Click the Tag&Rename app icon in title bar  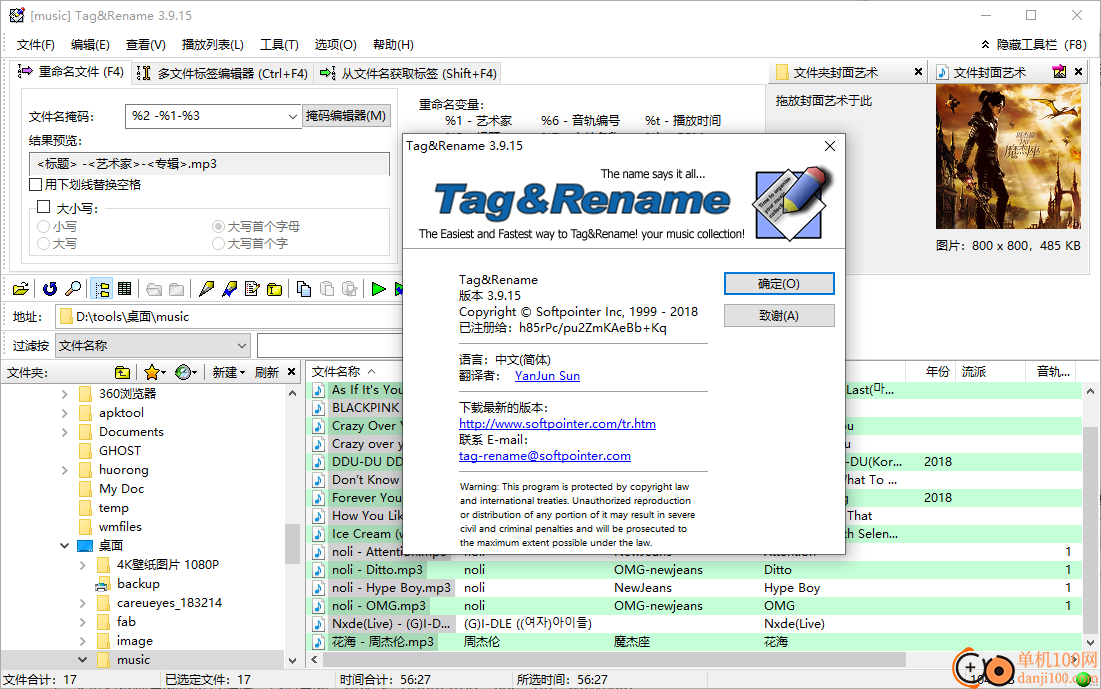point(16,15)
